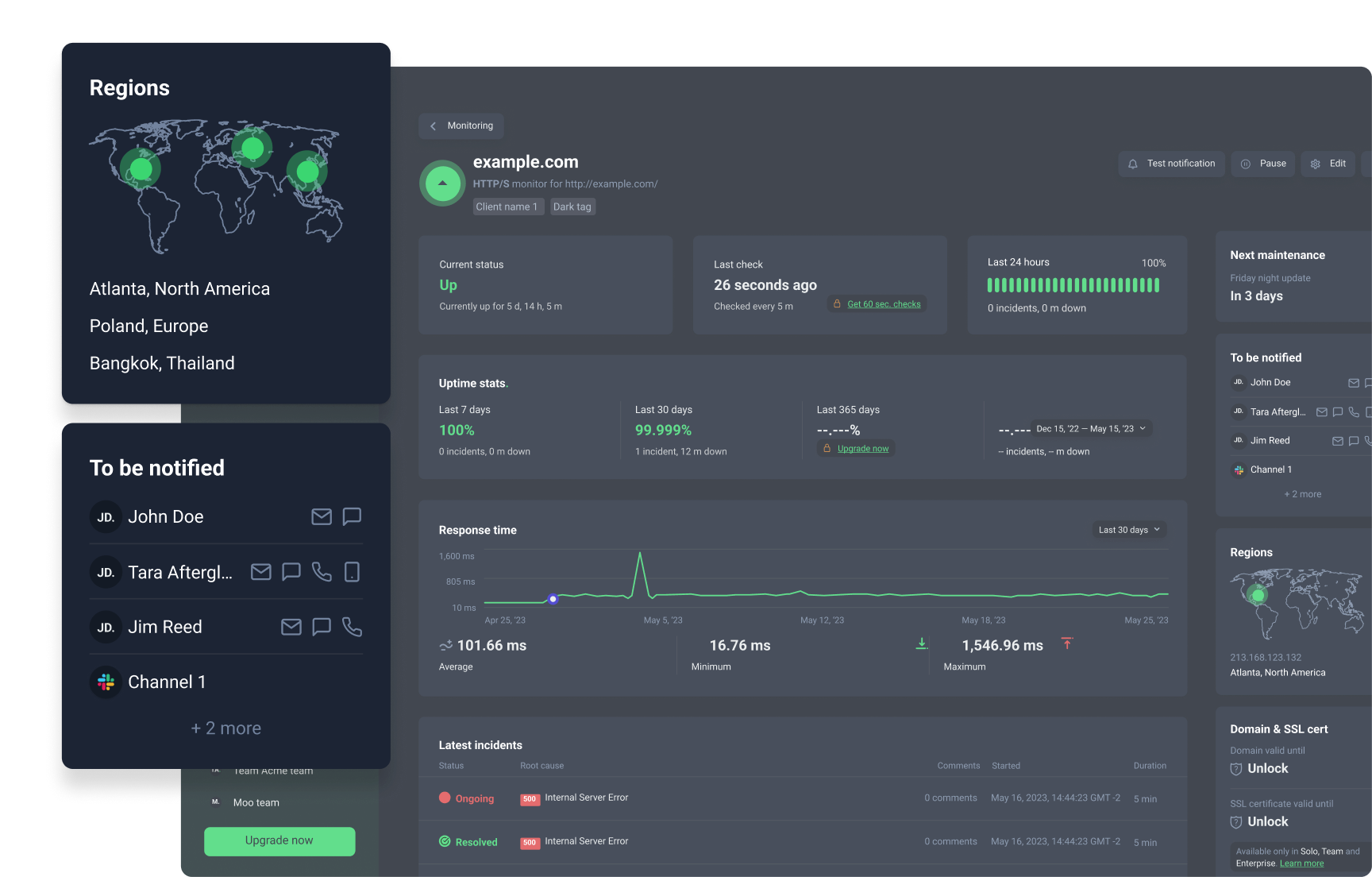Screen dimensions: 1372x877
Task: Click the email icon for Jim Reed
Action: pyautogui.click(x=291, y=628)
